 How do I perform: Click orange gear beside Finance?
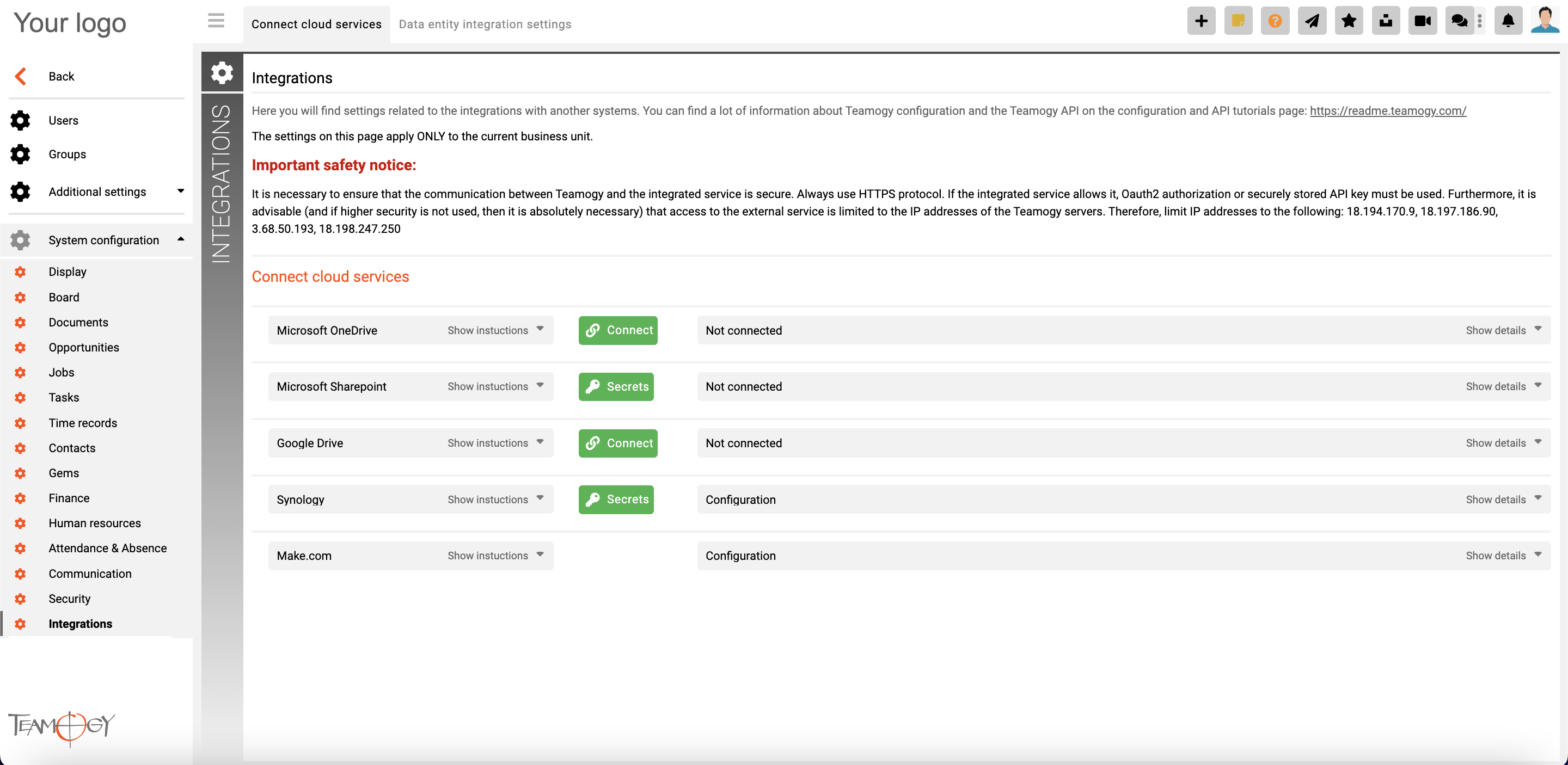pos(20,498)
